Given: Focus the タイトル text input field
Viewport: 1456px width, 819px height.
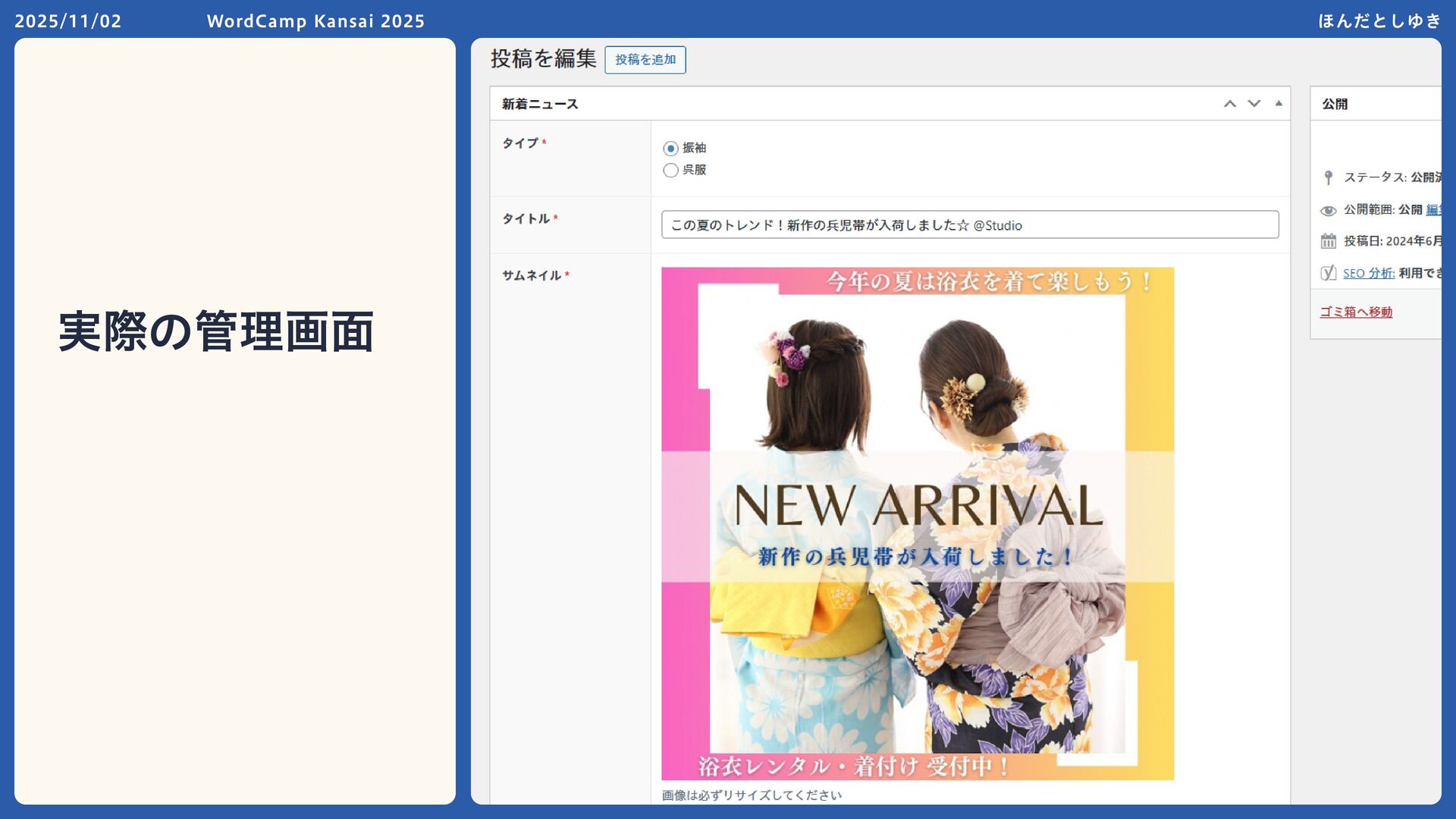Looking at the screenshot, I should click(x=969, y=225).
